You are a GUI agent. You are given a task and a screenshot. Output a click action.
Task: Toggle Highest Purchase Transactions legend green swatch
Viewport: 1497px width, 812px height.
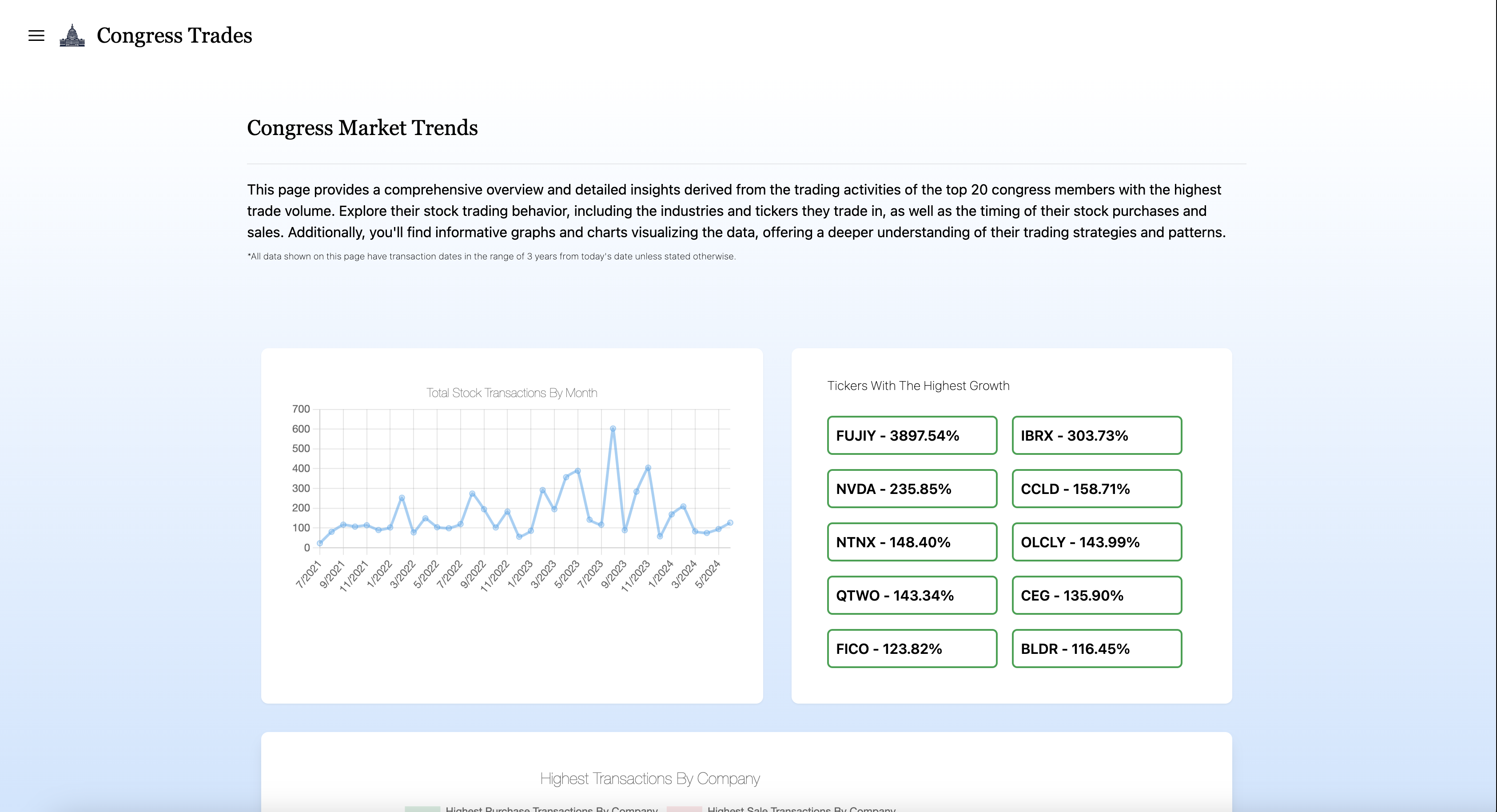point(422,808)
